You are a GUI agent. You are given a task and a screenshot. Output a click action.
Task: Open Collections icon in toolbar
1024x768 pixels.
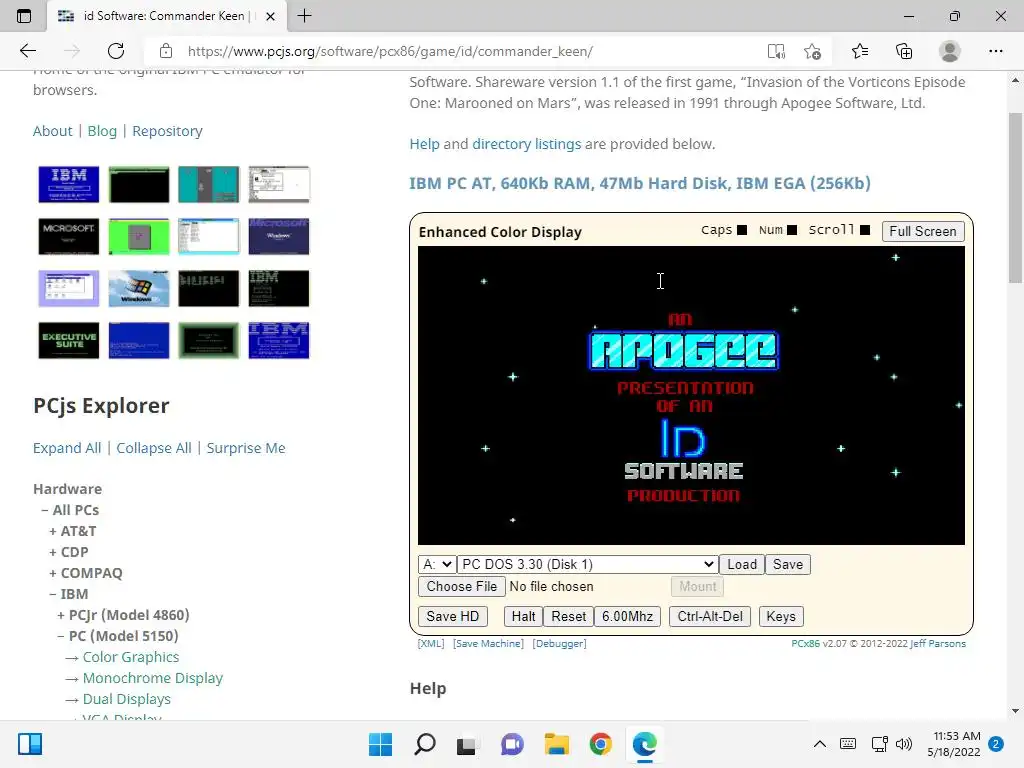pos(904,51)
